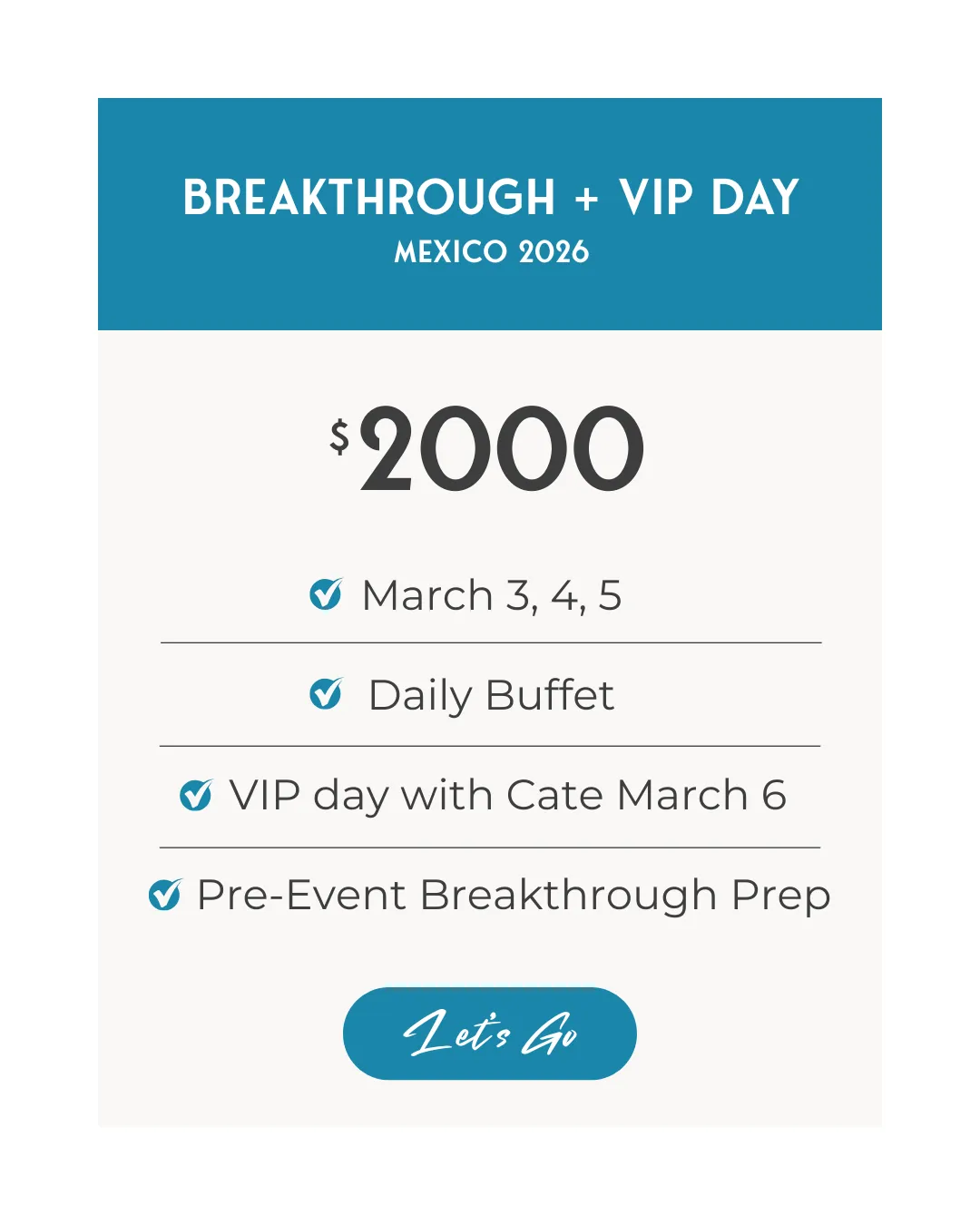Click the checkmark beside VIP day with Cate
980x1225 pixels.
(x=195, y=795)
